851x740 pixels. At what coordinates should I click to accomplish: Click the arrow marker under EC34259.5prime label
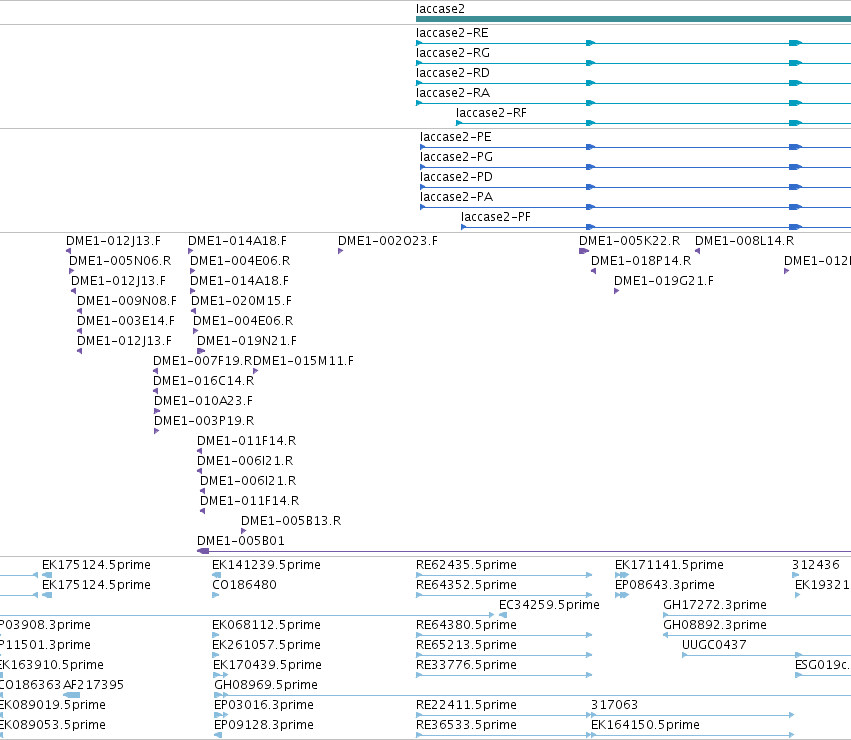click(503, 615)
